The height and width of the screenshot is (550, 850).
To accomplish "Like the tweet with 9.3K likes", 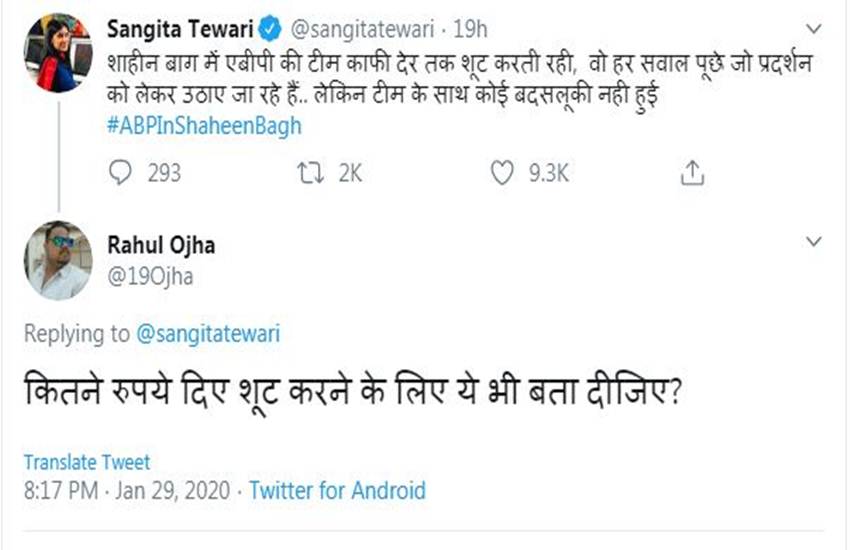I will click(502, 173).
